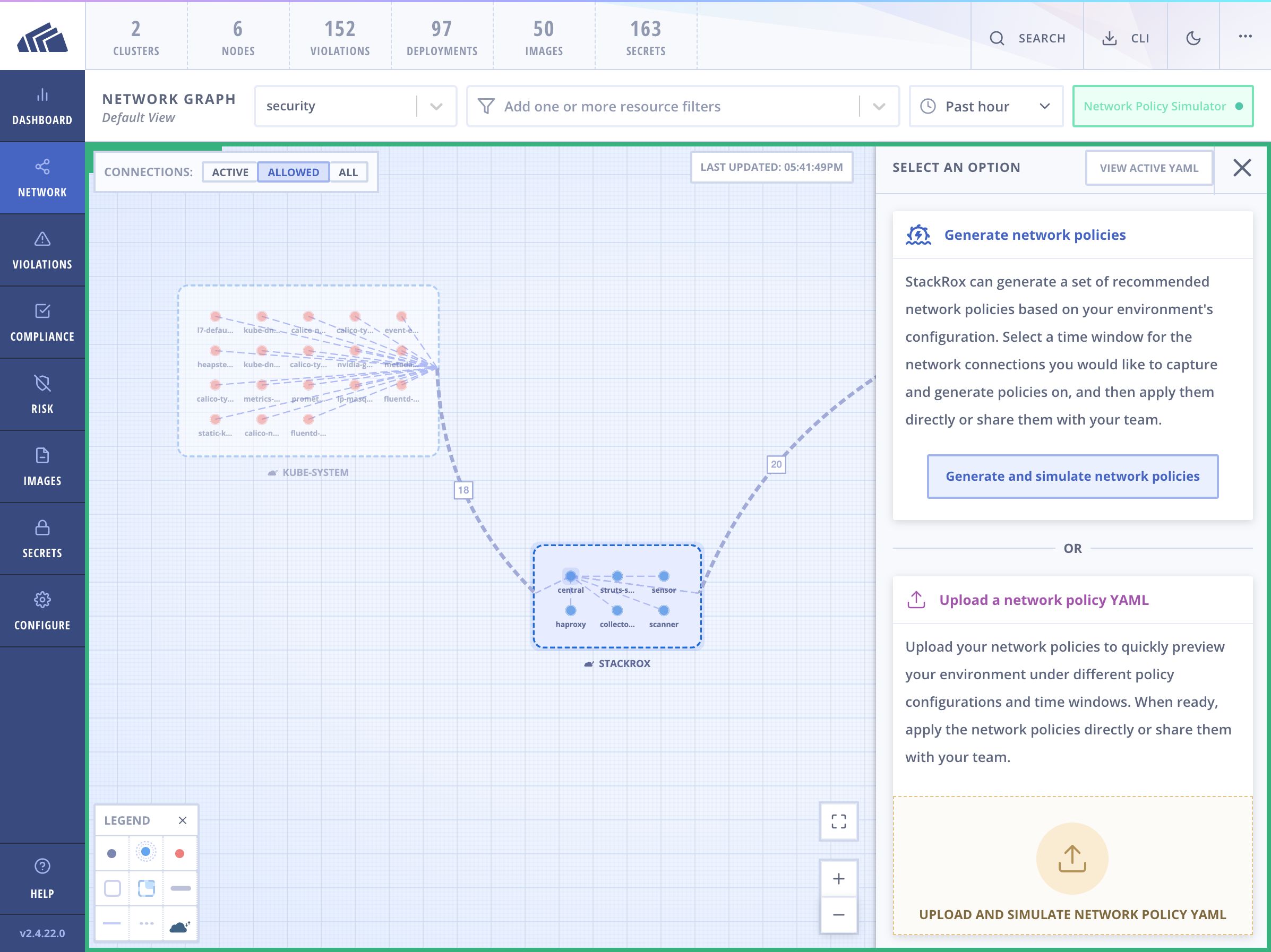
Task: Click the red dot legend icon
Action: [179, 854]
